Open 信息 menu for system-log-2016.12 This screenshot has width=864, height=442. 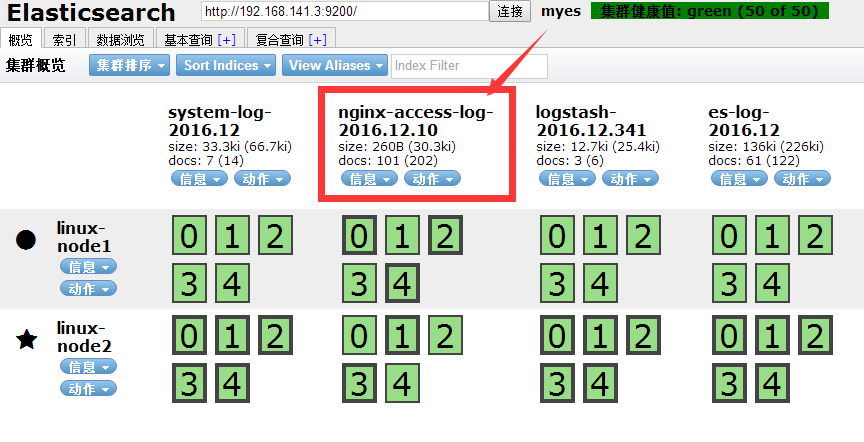click(199, 179)
